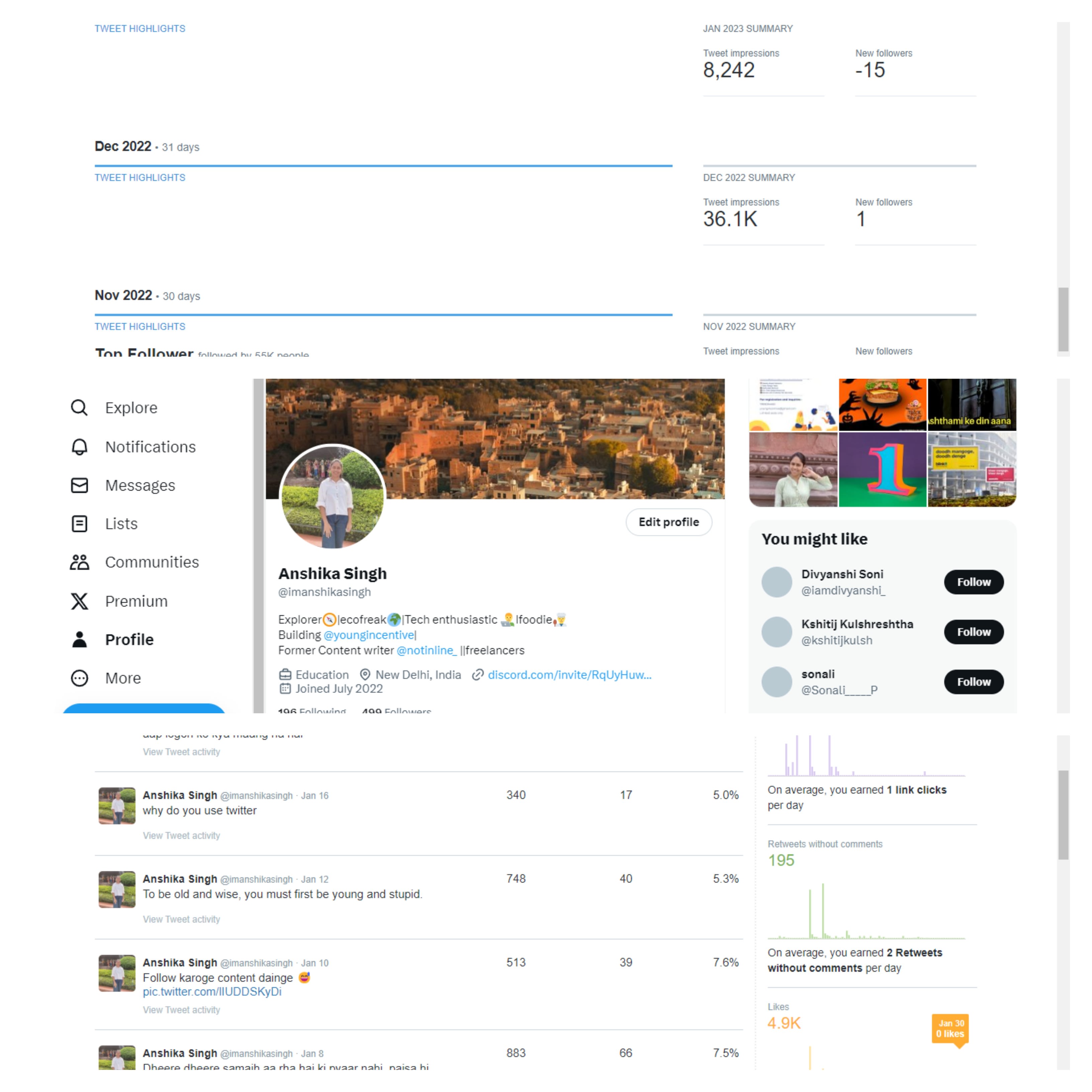Click the X Premium logo icon
1092x1092 pixels.
pos(79,601)
